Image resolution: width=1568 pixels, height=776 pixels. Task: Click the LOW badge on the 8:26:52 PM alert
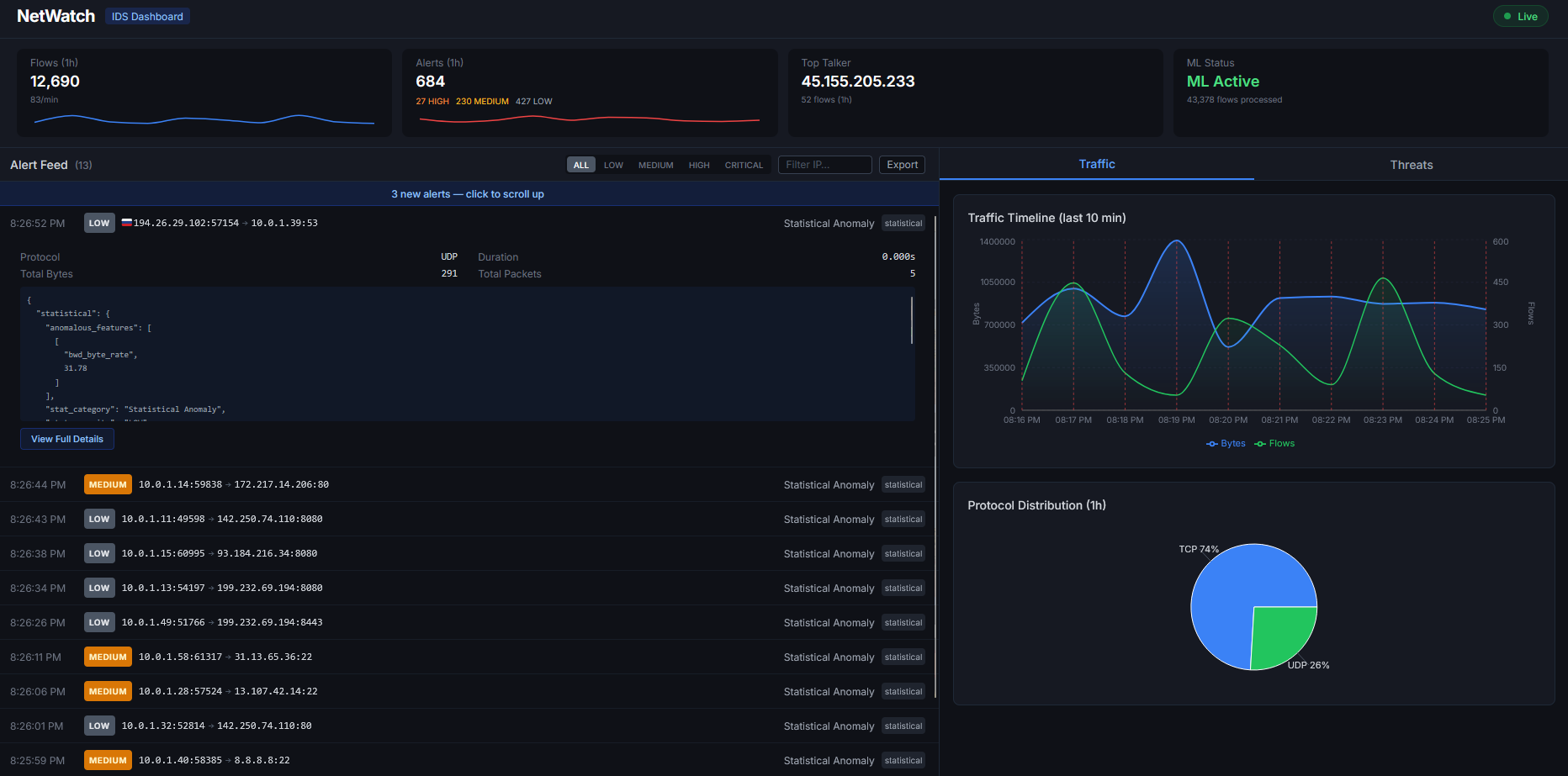pyautogui.click(x=99, y=224)
